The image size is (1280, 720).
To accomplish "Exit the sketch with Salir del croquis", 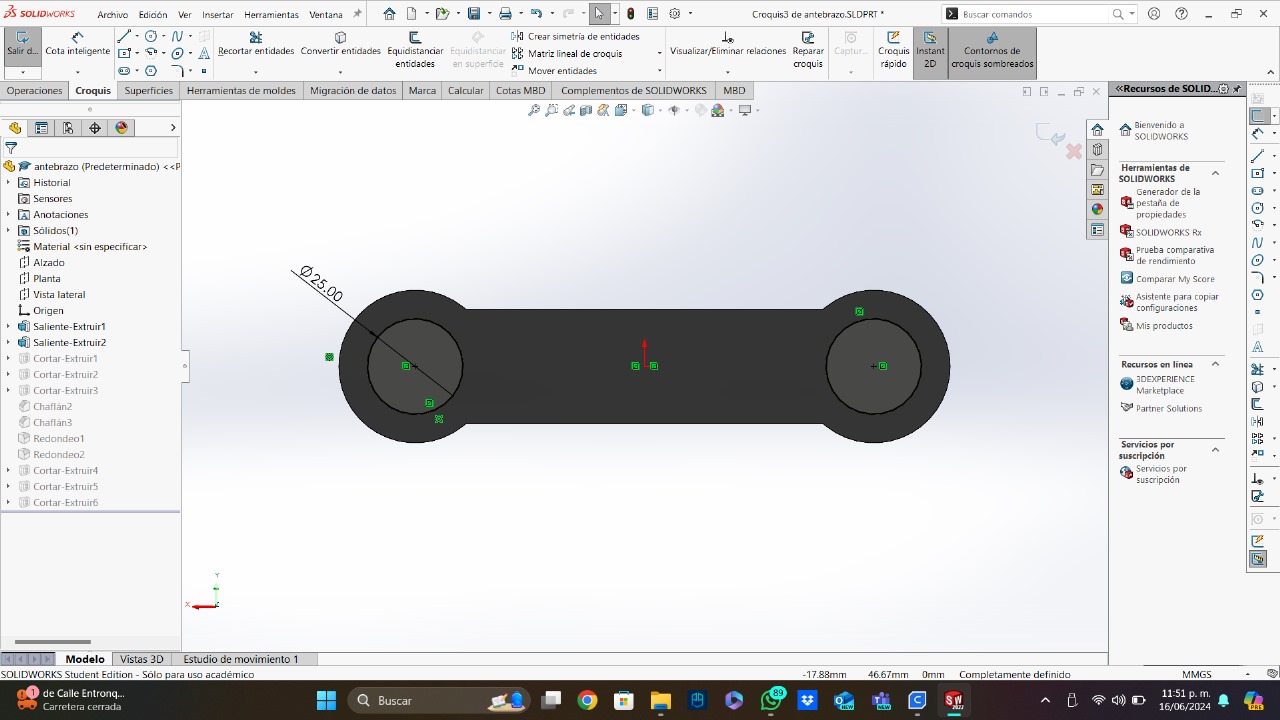I will (x=22, y=45).
